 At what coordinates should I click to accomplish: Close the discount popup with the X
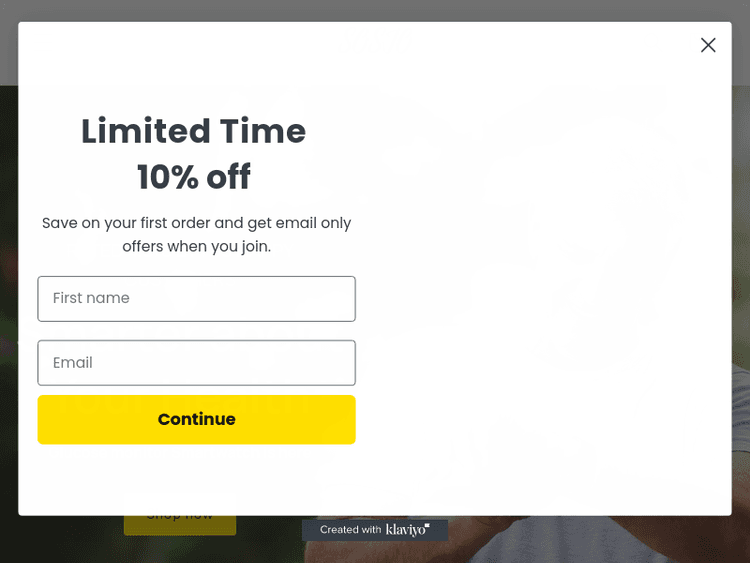pos(708,45)
